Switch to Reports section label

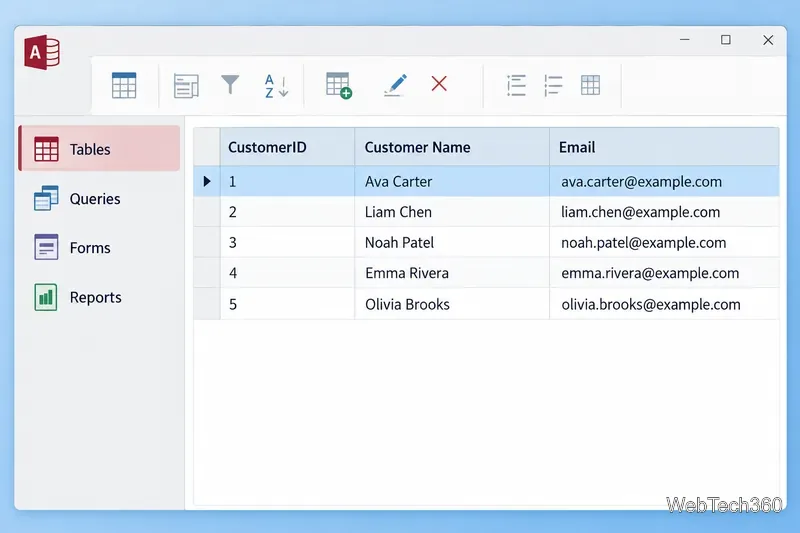click(x=95, y=297)
